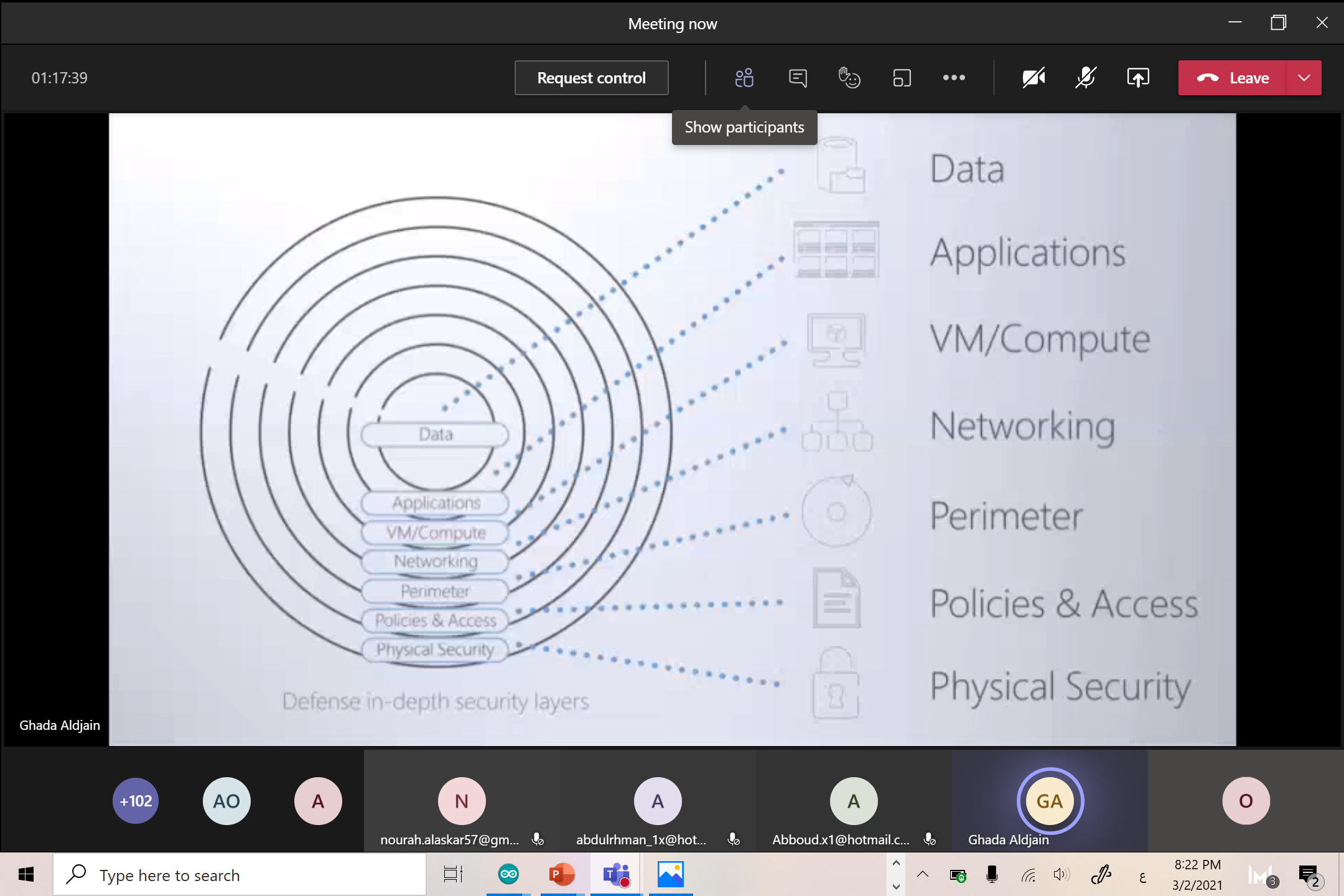Screen dimensions: 1344x896
Task: Unmute the microphone
Action: pyautogui.click(x=1086, y=78)
